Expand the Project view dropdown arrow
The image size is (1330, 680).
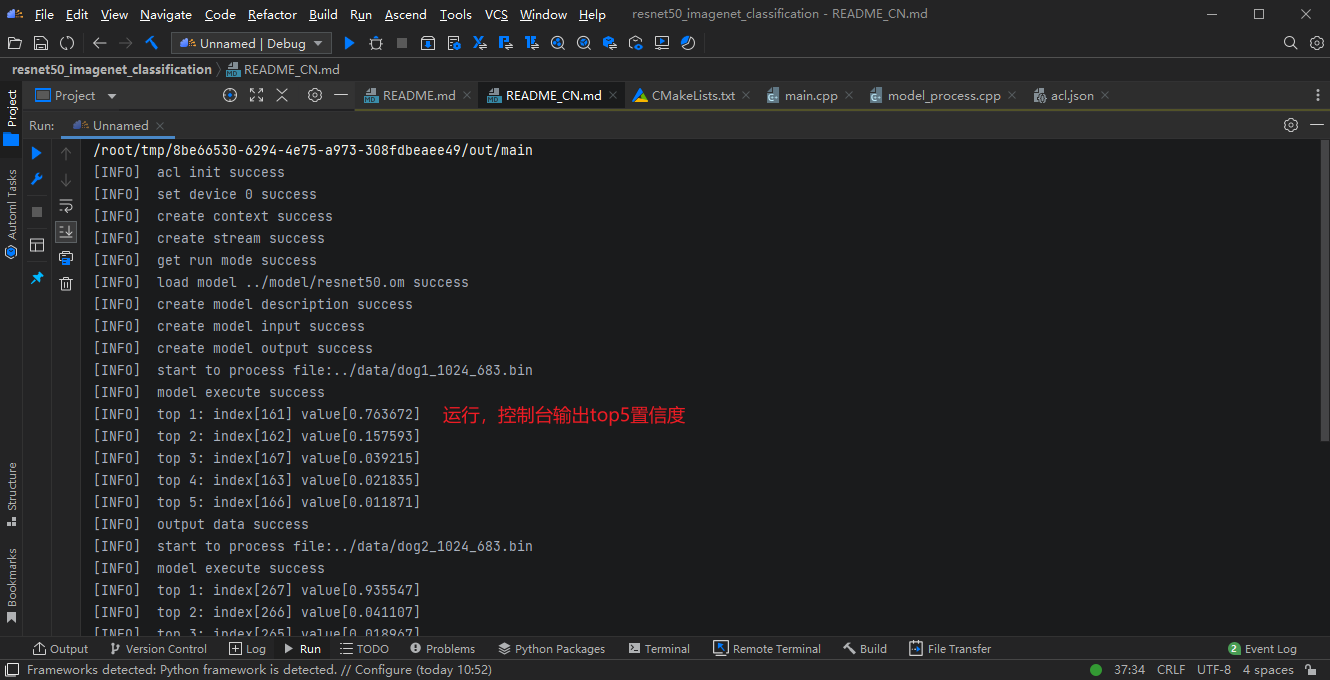112,96
